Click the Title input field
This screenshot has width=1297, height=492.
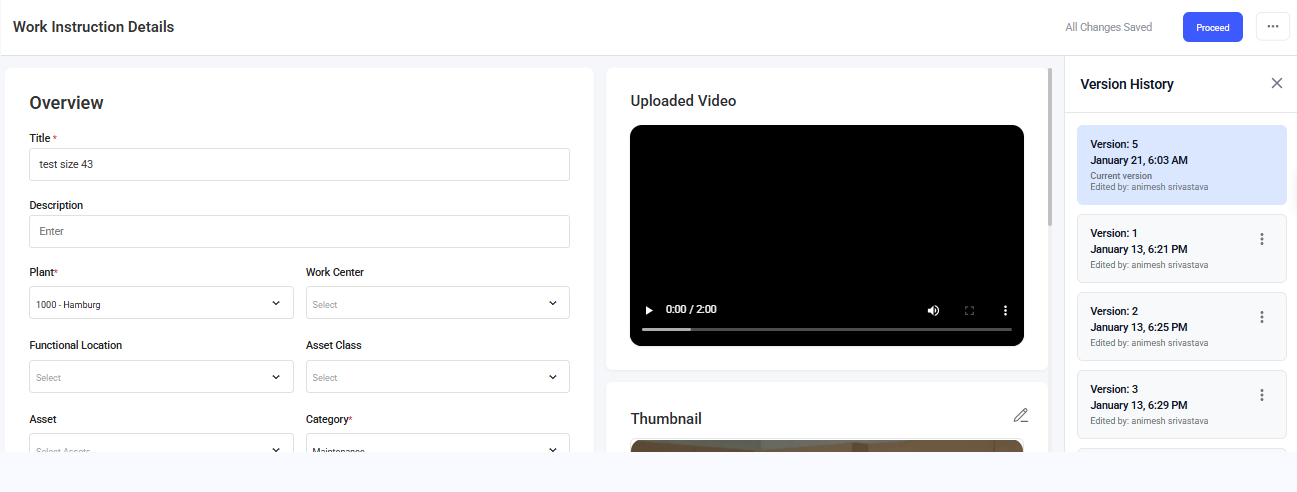pyautogui.click(x=299, y=165)
